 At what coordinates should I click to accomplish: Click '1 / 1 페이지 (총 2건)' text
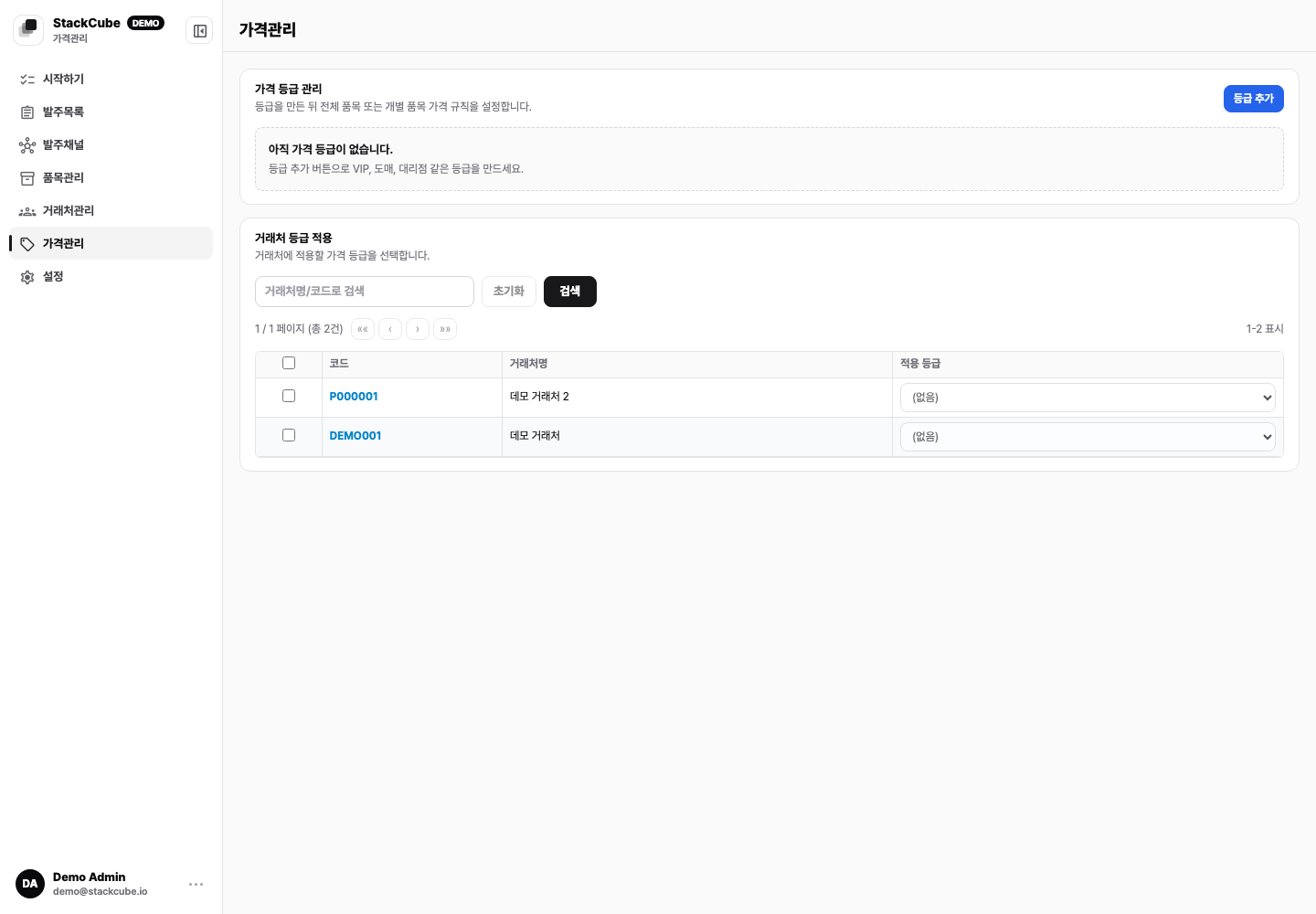click(x=299, y=329)
